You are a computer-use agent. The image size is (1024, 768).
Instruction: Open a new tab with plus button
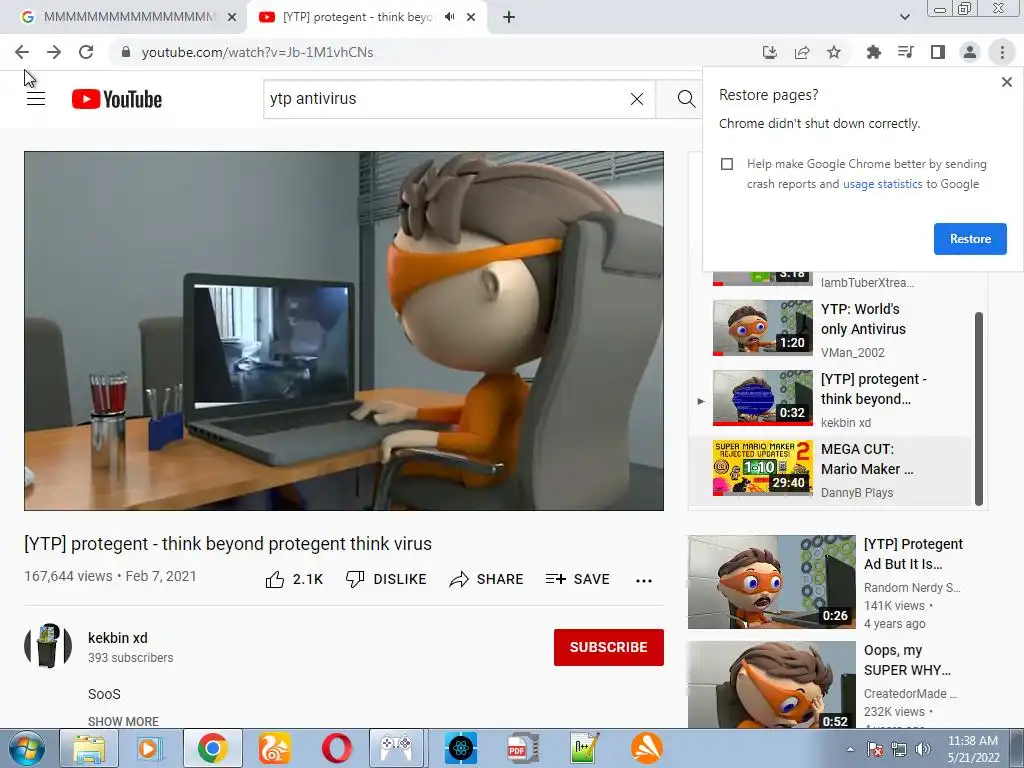(x=509, y=17)
